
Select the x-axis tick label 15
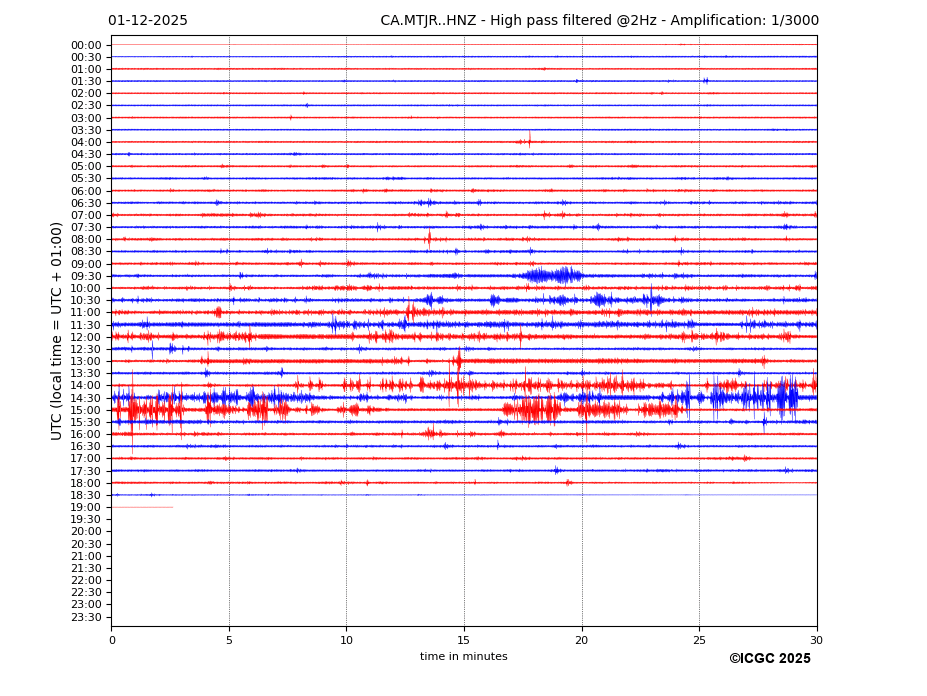(x=464, y=640)
